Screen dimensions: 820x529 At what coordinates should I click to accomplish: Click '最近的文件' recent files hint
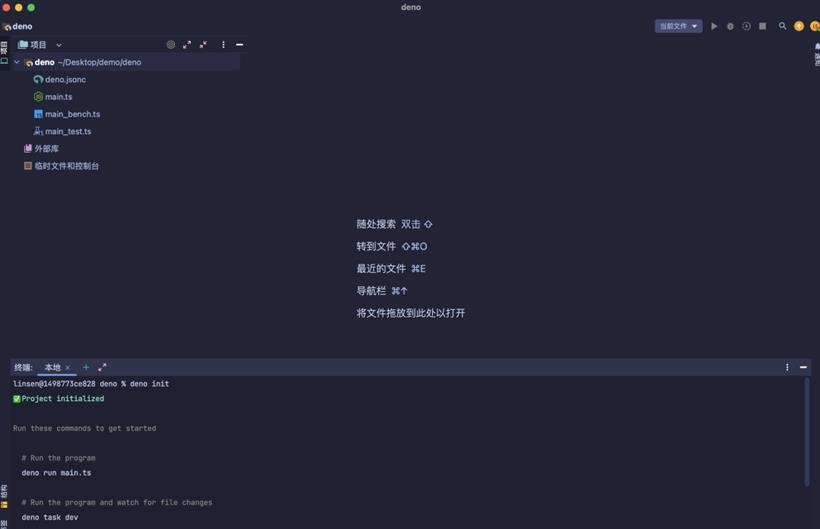pos(391,269)
